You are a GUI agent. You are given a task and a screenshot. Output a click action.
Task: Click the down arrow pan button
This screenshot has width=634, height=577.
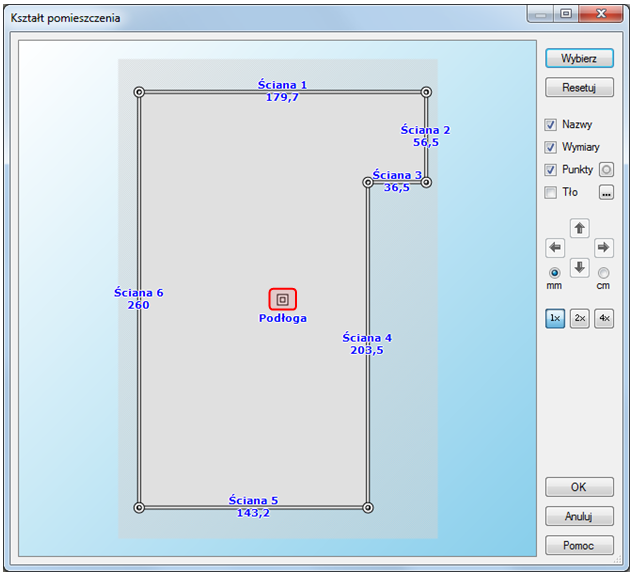pyautogui.click(x=579, y=267)
